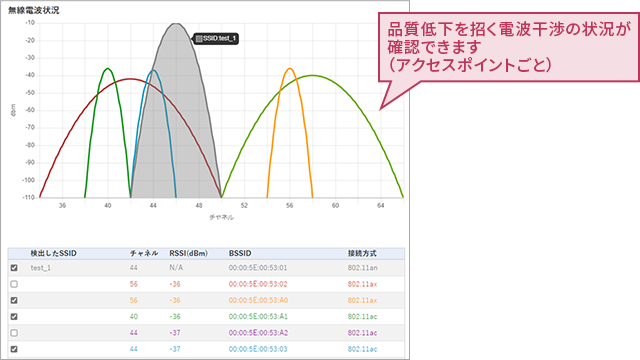Image resolution: width=640 pixels, height=360 pixels.
Task: Click BSSID 00:00:5E:00:53:A1 in green
Action: tap(258, 317)
